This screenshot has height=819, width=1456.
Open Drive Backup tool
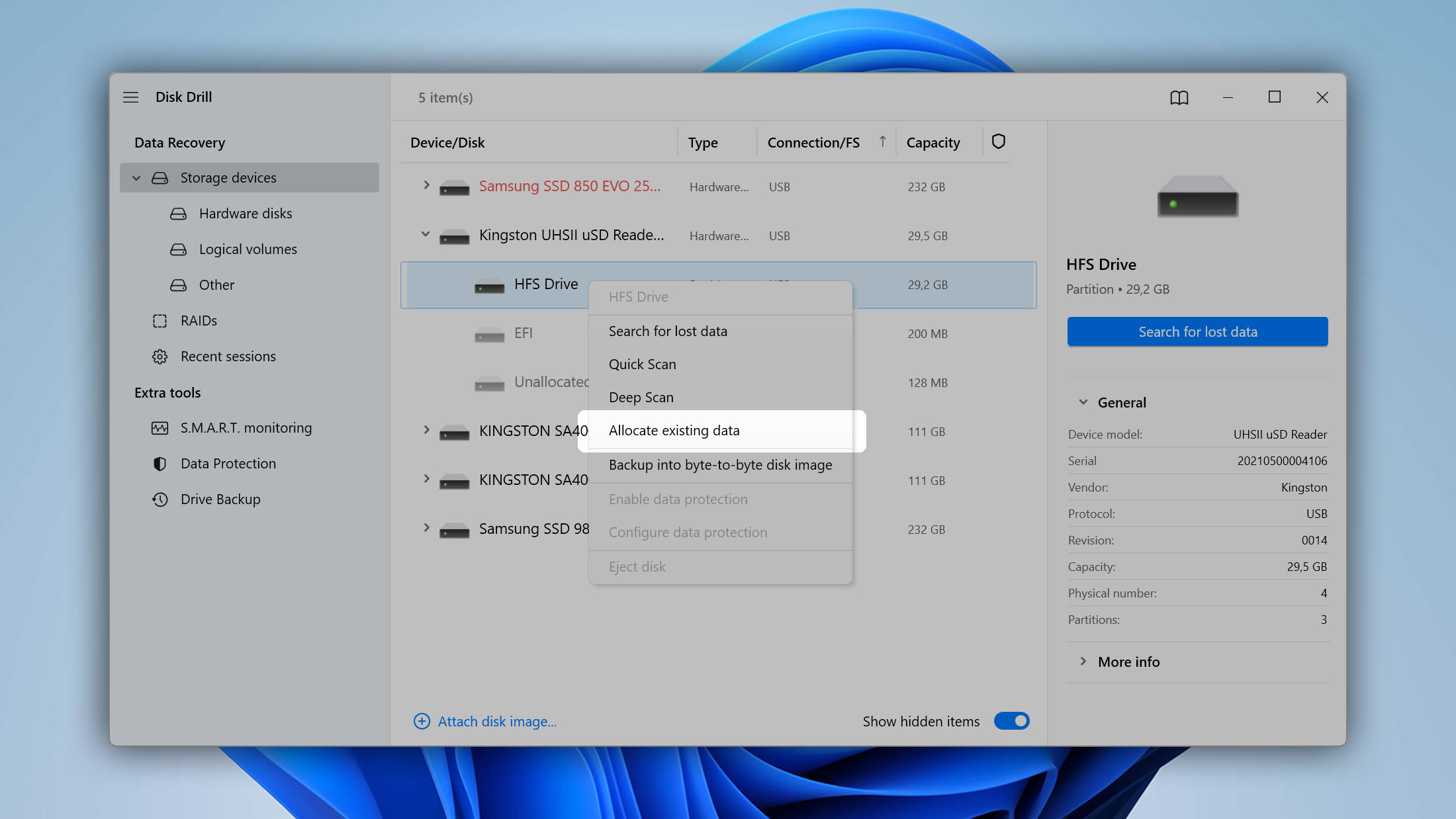(x=220, y=499)
